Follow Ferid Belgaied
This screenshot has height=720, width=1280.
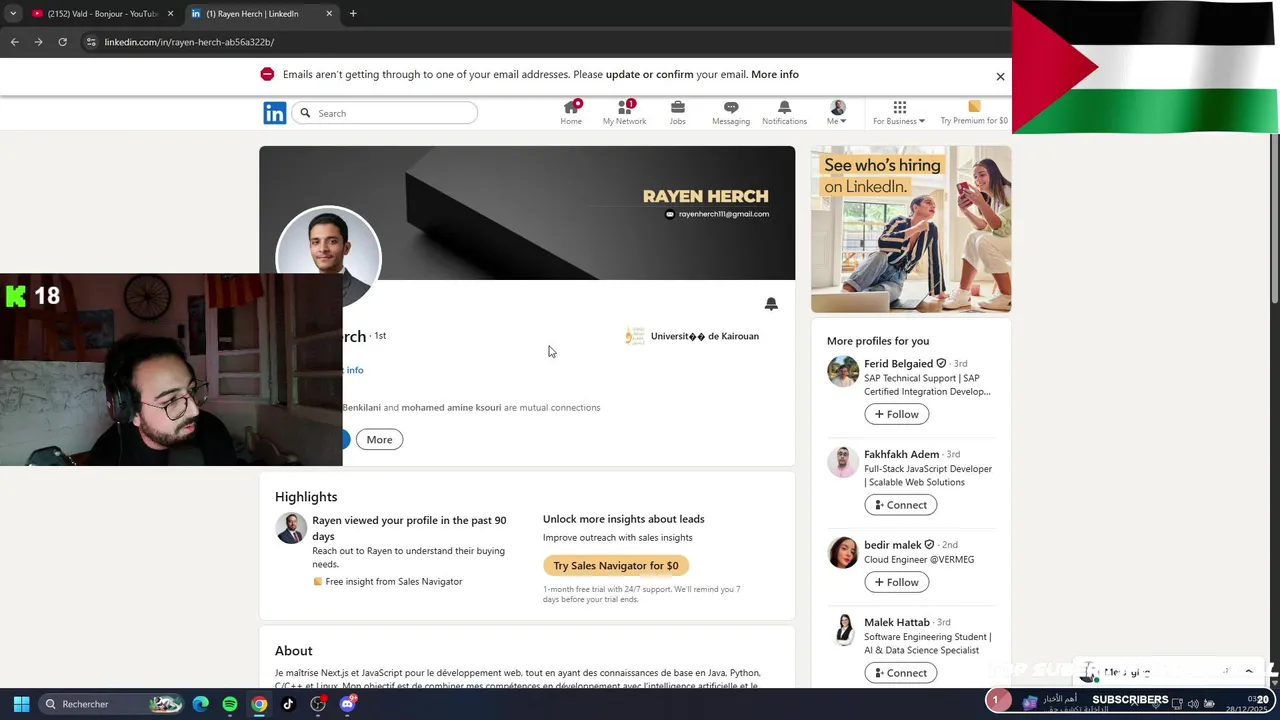pos(896,414)
